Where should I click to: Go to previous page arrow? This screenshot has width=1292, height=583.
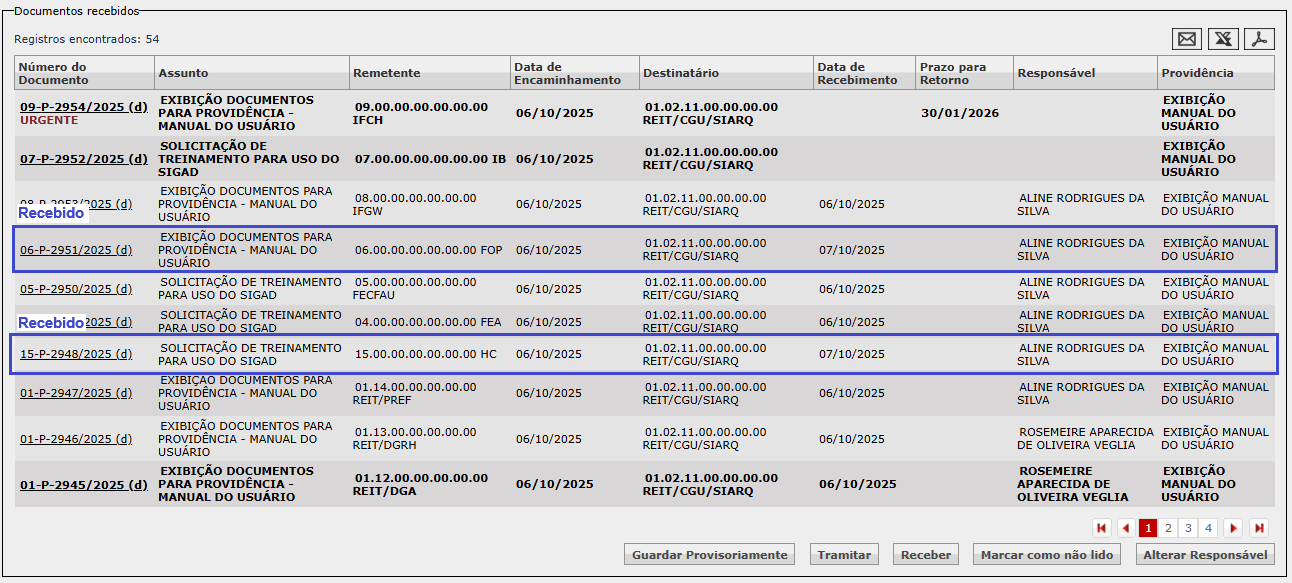(x=1126, y=528)
